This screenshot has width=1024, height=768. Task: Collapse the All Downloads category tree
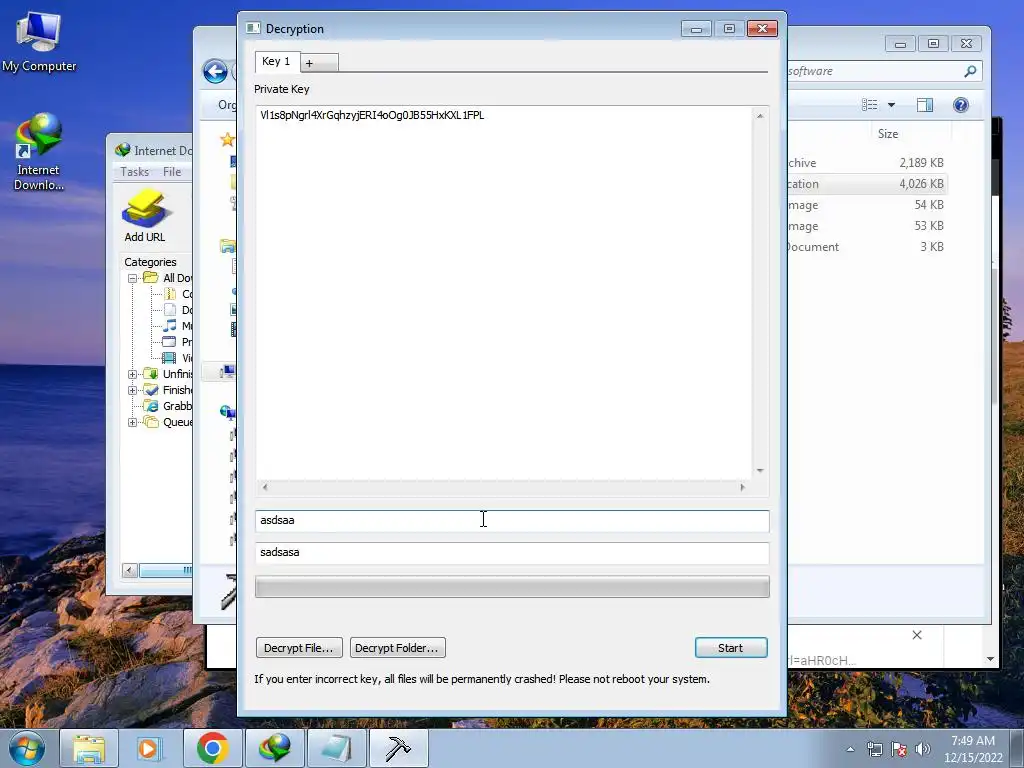pos(132,278)
